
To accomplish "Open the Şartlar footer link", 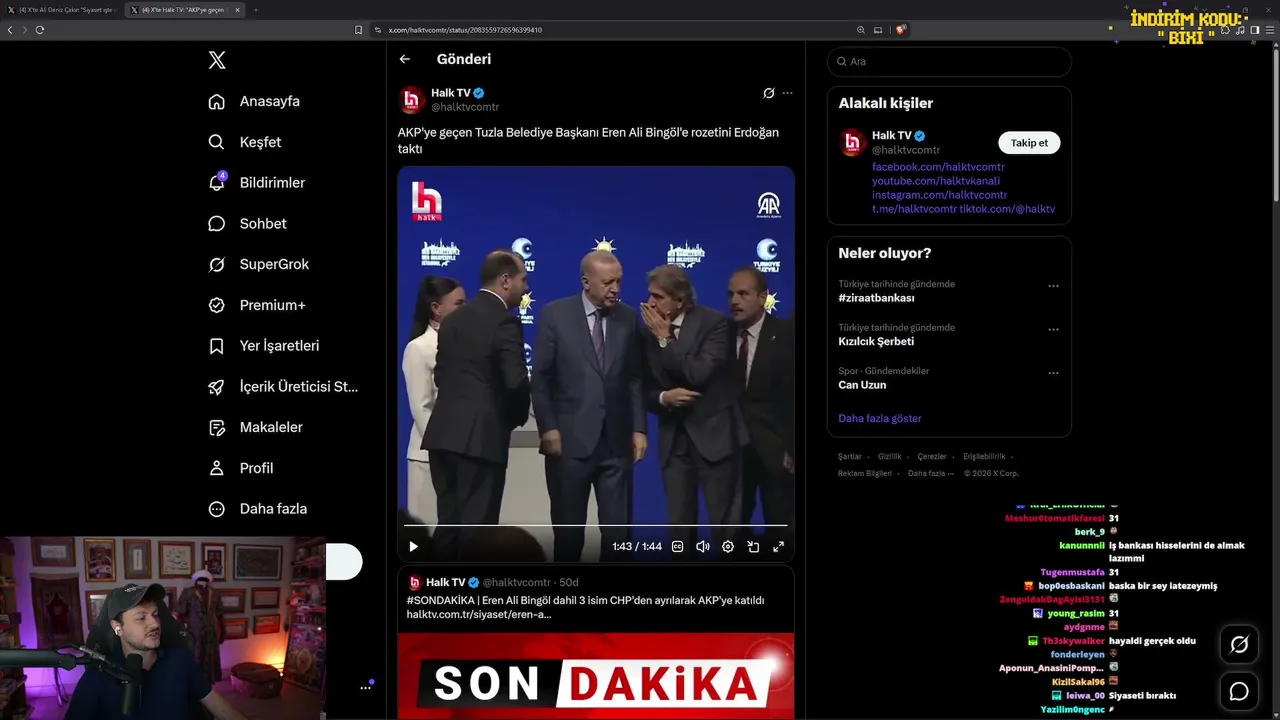I will click(x=850, y=456).
